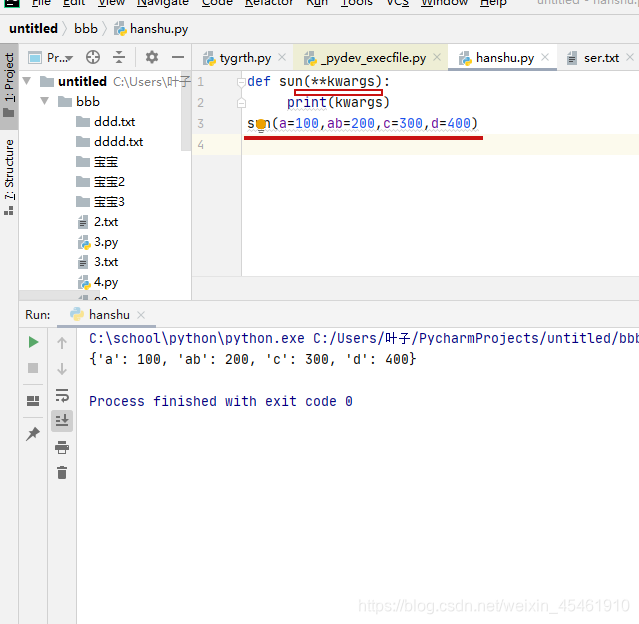Click the gutter line number 4

pos(201,144)
